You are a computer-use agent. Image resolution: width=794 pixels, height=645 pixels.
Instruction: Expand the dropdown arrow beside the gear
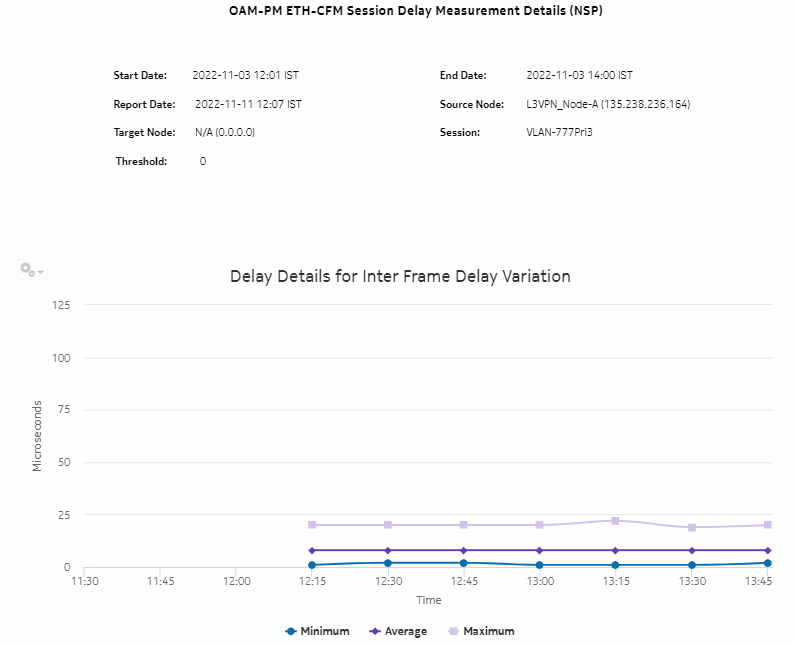coord(41,272)
